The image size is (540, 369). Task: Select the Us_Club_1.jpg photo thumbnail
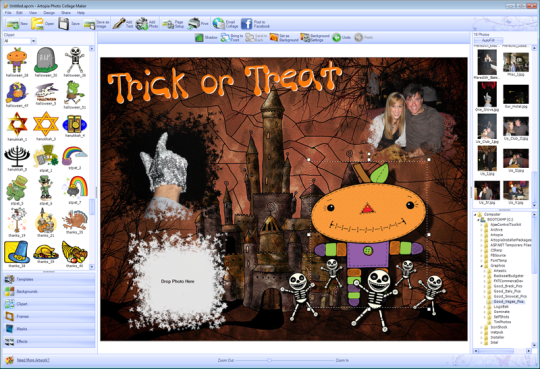pyautogui.click(x=487, y=129)
